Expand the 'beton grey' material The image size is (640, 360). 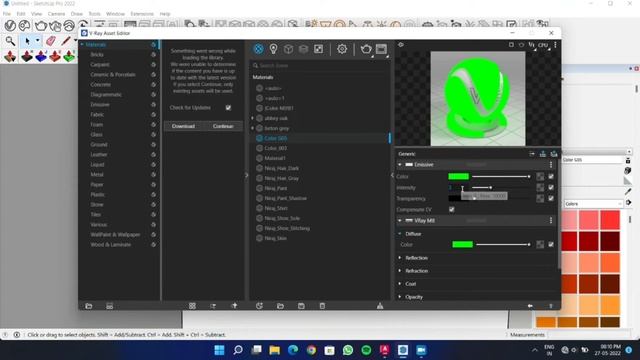pos(252,128)
